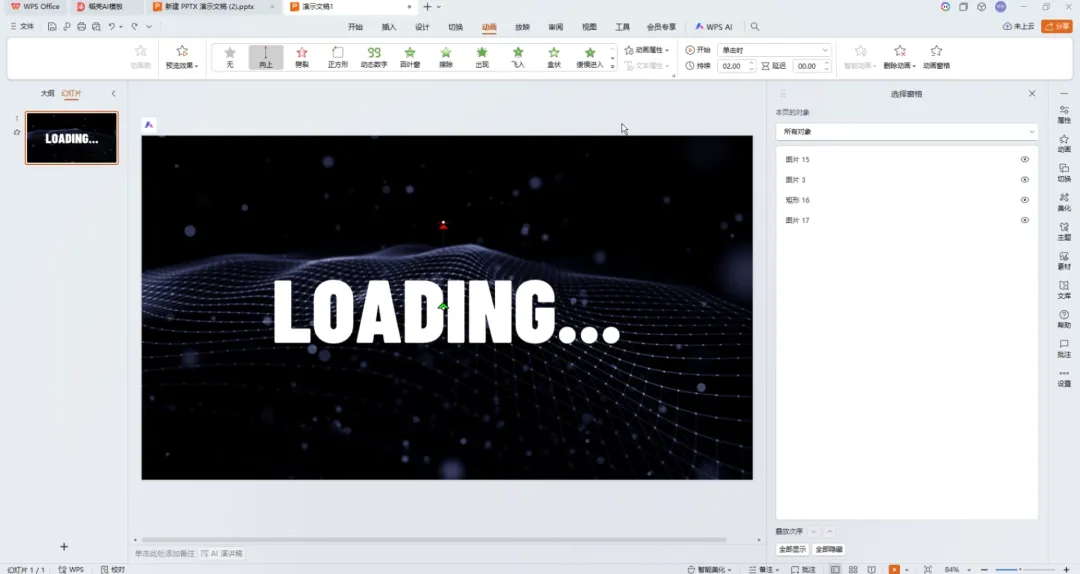This screenshot has width=1080, height=574.
Task: Apply the 缓慢进入 animation effect
Action: tap(590, 57)
